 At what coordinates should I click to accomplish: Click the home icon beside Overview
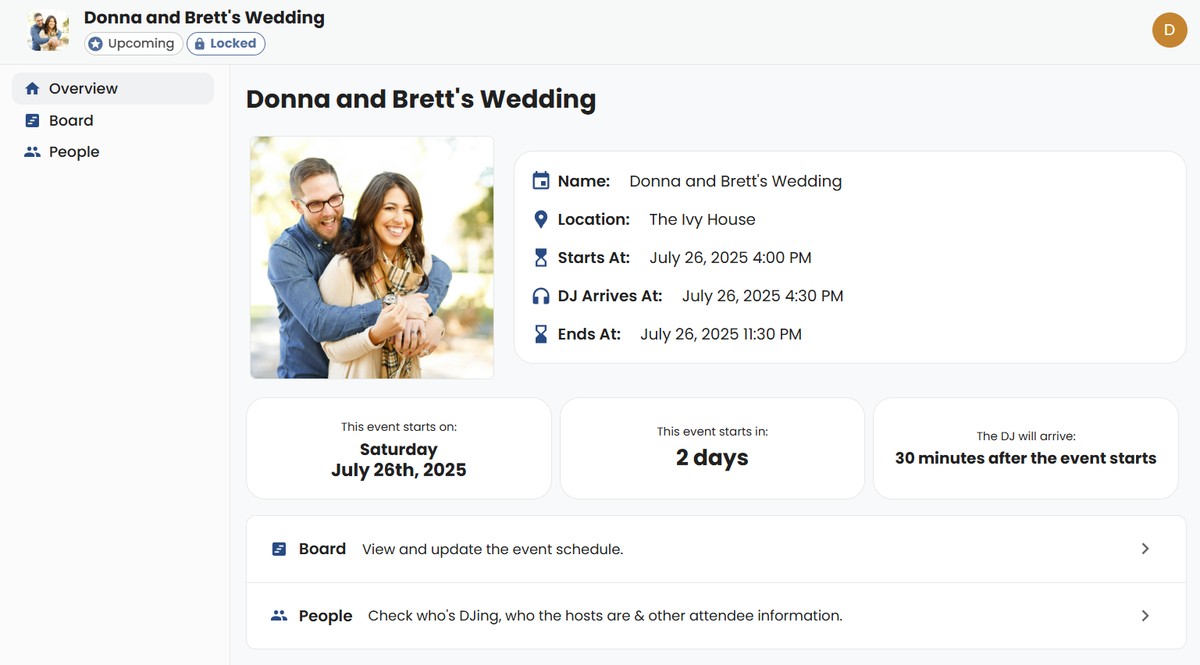pos(32,89)
